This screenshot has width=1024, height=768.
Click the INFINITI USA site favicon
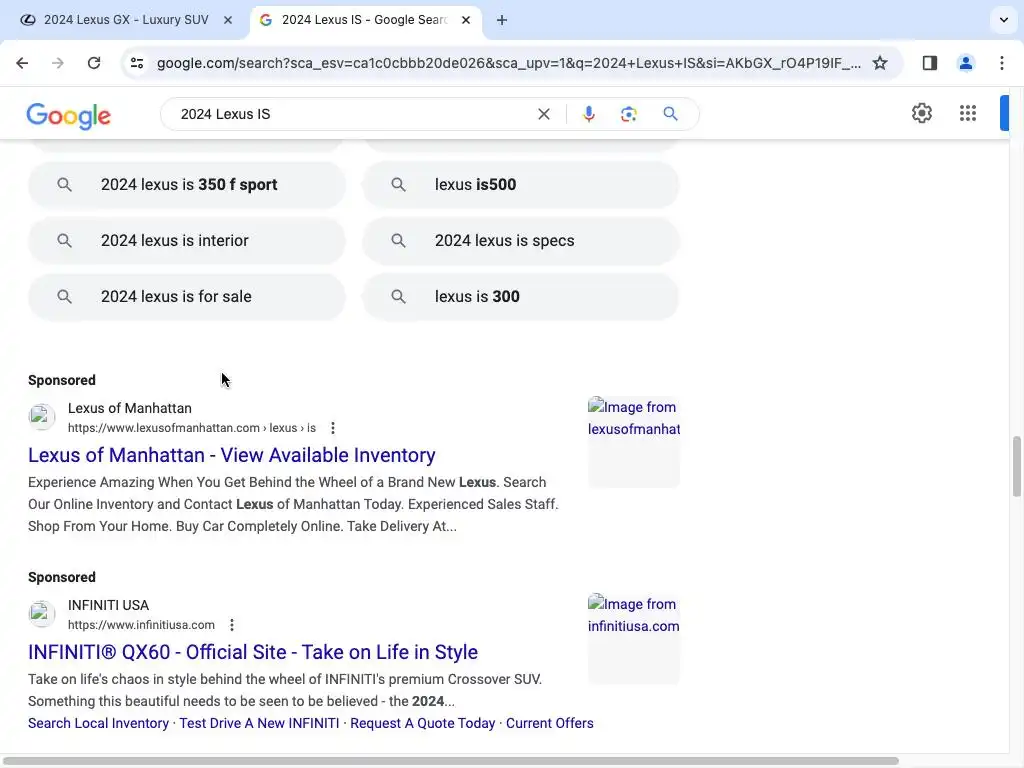41,615
